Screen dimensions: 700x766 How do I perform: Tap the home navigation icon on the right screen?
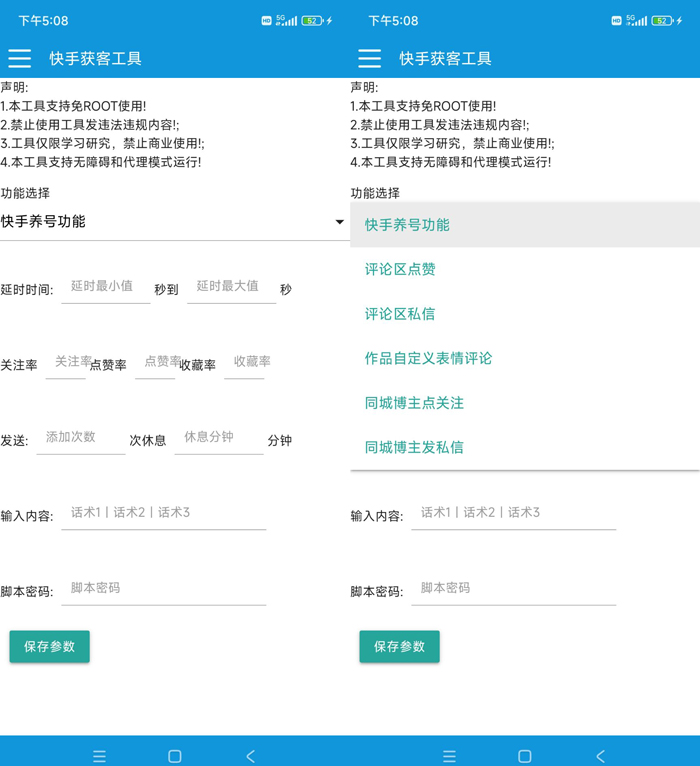click(x=525, y=756)
